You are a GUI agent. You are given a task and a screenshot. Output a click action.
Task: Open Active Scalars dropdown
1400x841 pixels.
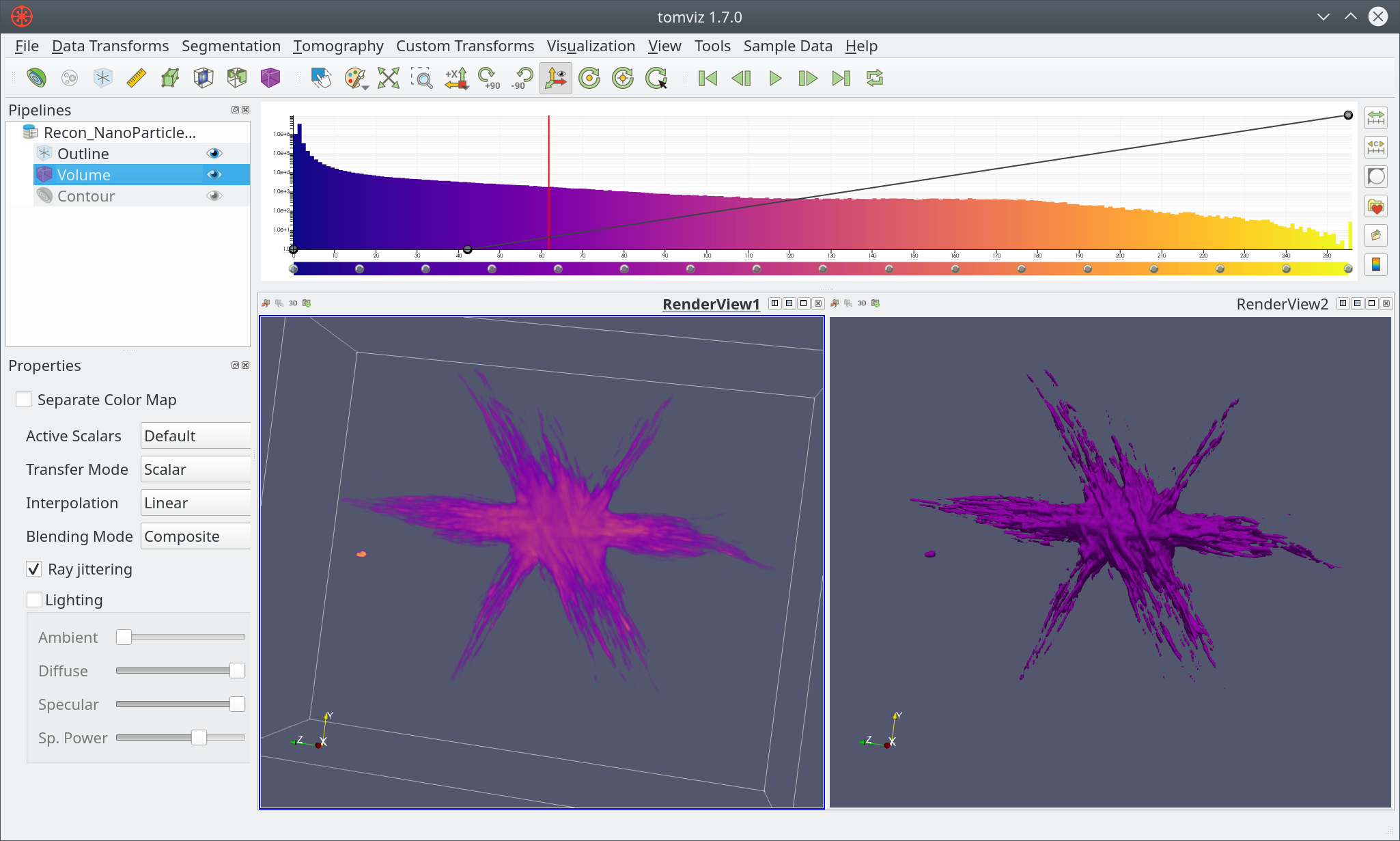click(x=195, y=436)
